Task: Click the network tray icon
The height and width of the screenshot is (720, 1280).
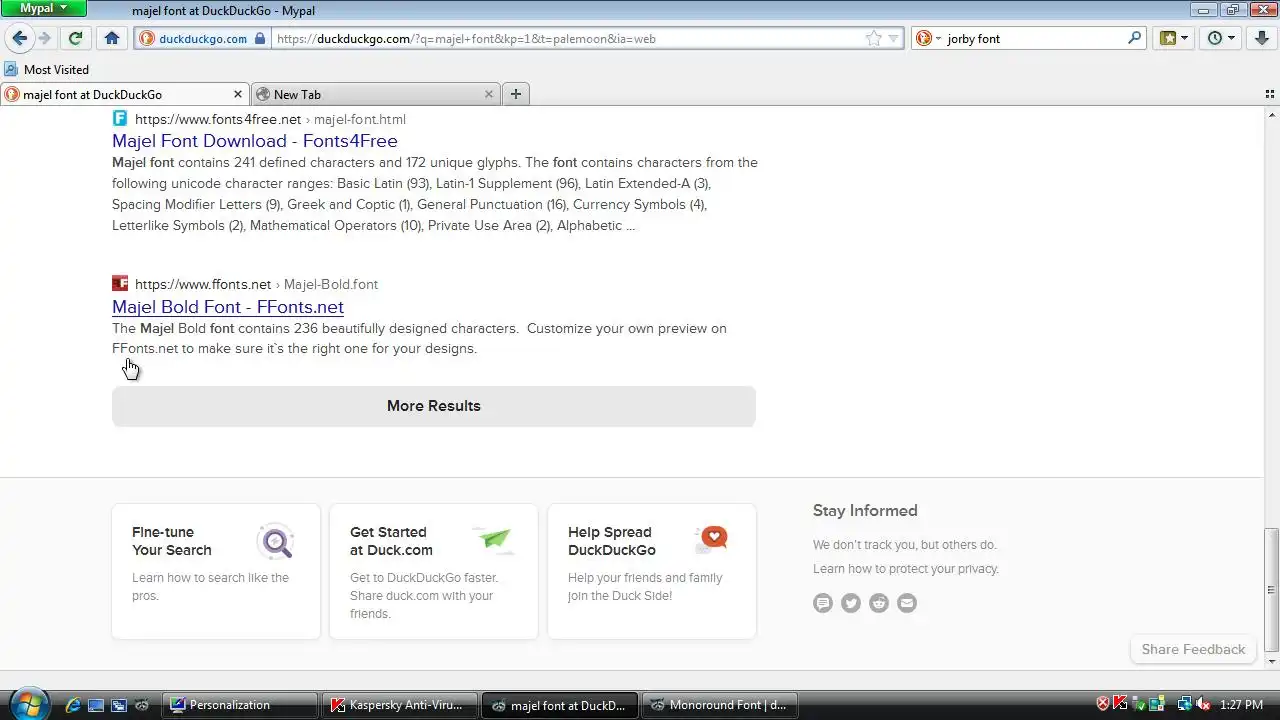Action: [1184, 705]
